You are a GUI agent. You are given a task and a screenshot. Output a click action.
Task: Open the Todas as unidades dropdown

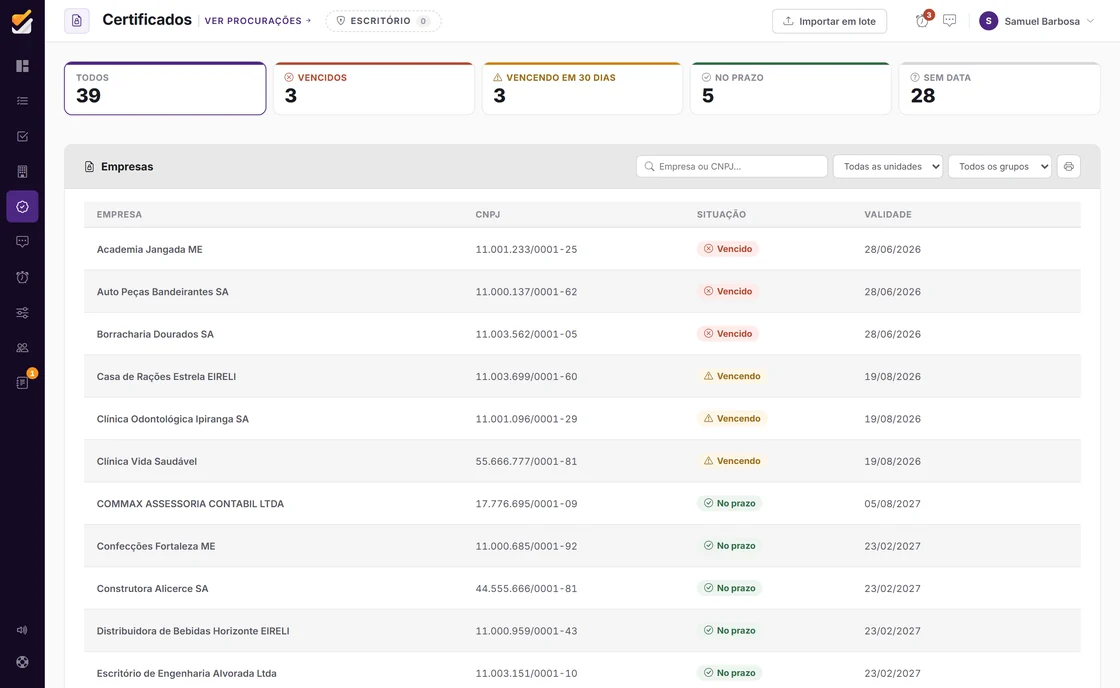pyautogui.click(x=888, y=166)
